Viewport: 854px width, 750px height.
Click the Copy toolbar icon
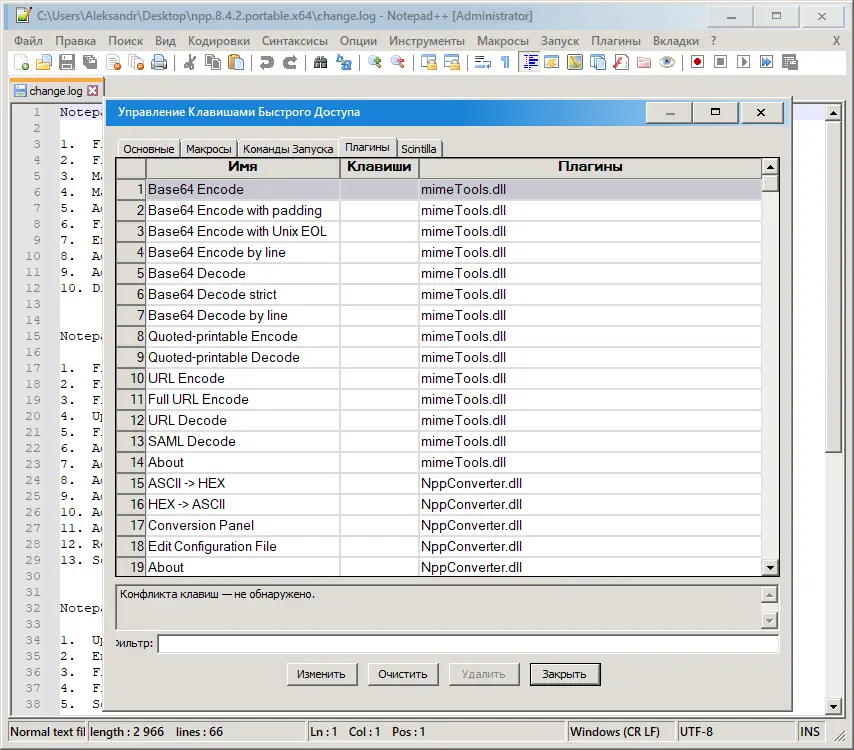coord(212,63)
